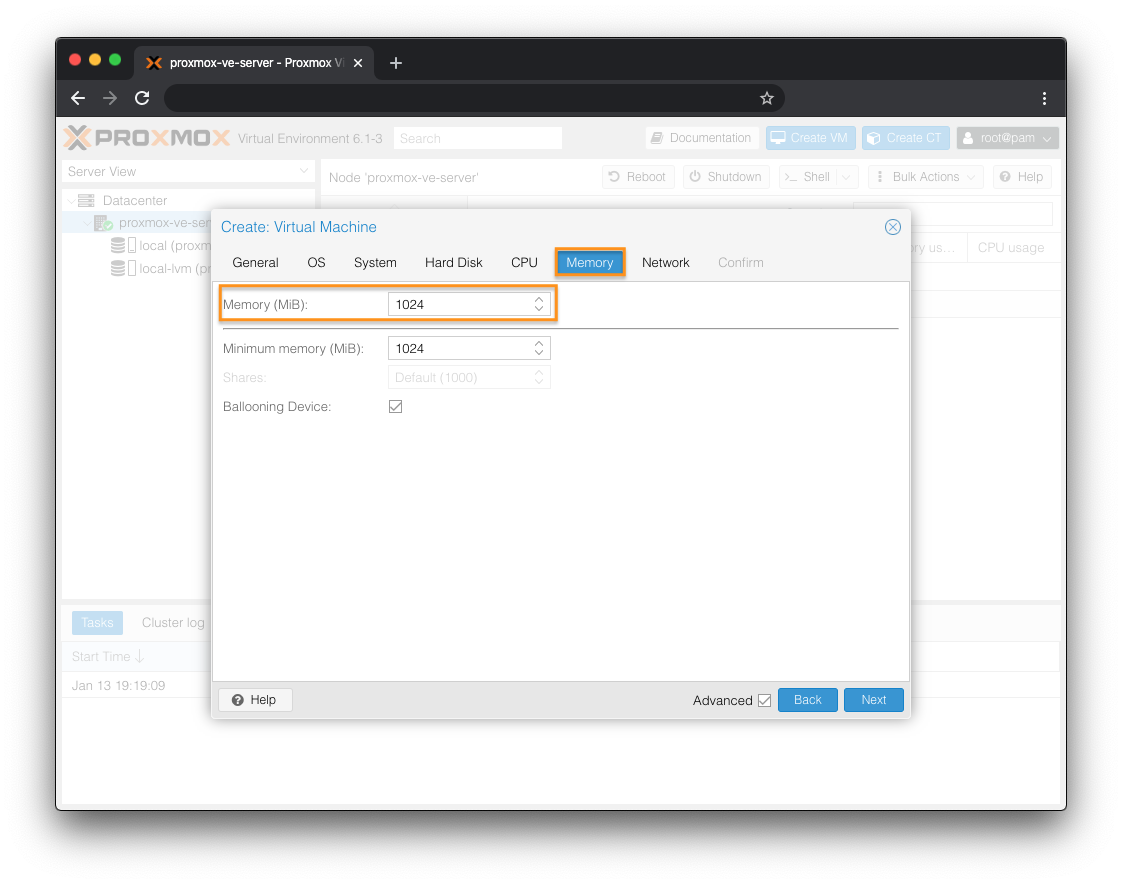Open the Documentation button
This screenshot has width=1122, height=884.
[x=702, y=138]
